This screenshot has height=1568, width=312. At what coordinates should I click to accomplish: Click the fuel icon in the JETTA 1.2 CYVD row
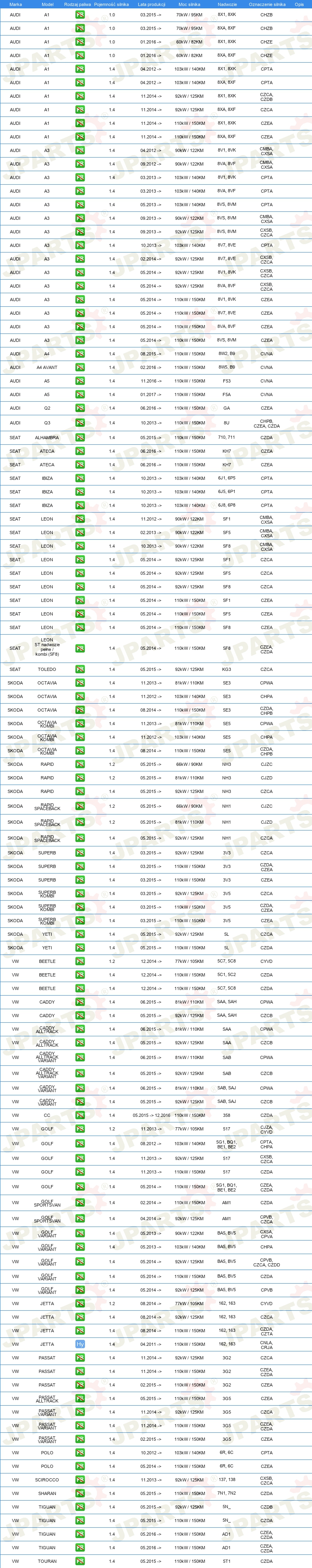point(80,1303)
